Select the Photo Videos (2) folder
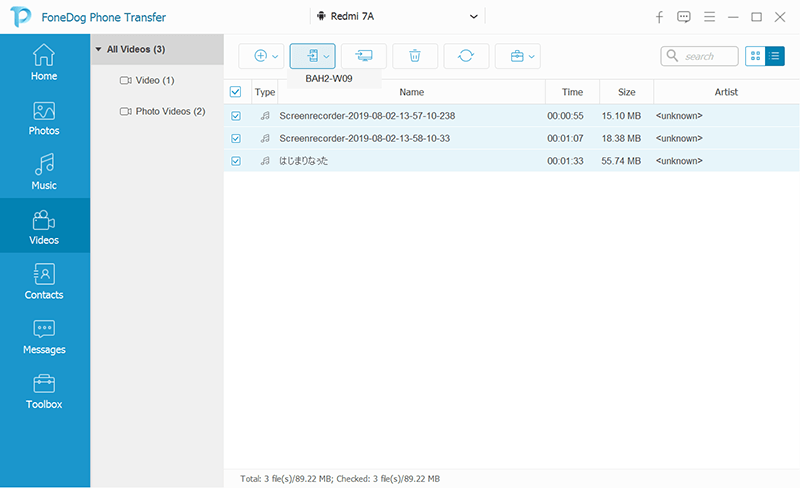The height and width of the screenshot is (488, 800). (x=162, y=111)
